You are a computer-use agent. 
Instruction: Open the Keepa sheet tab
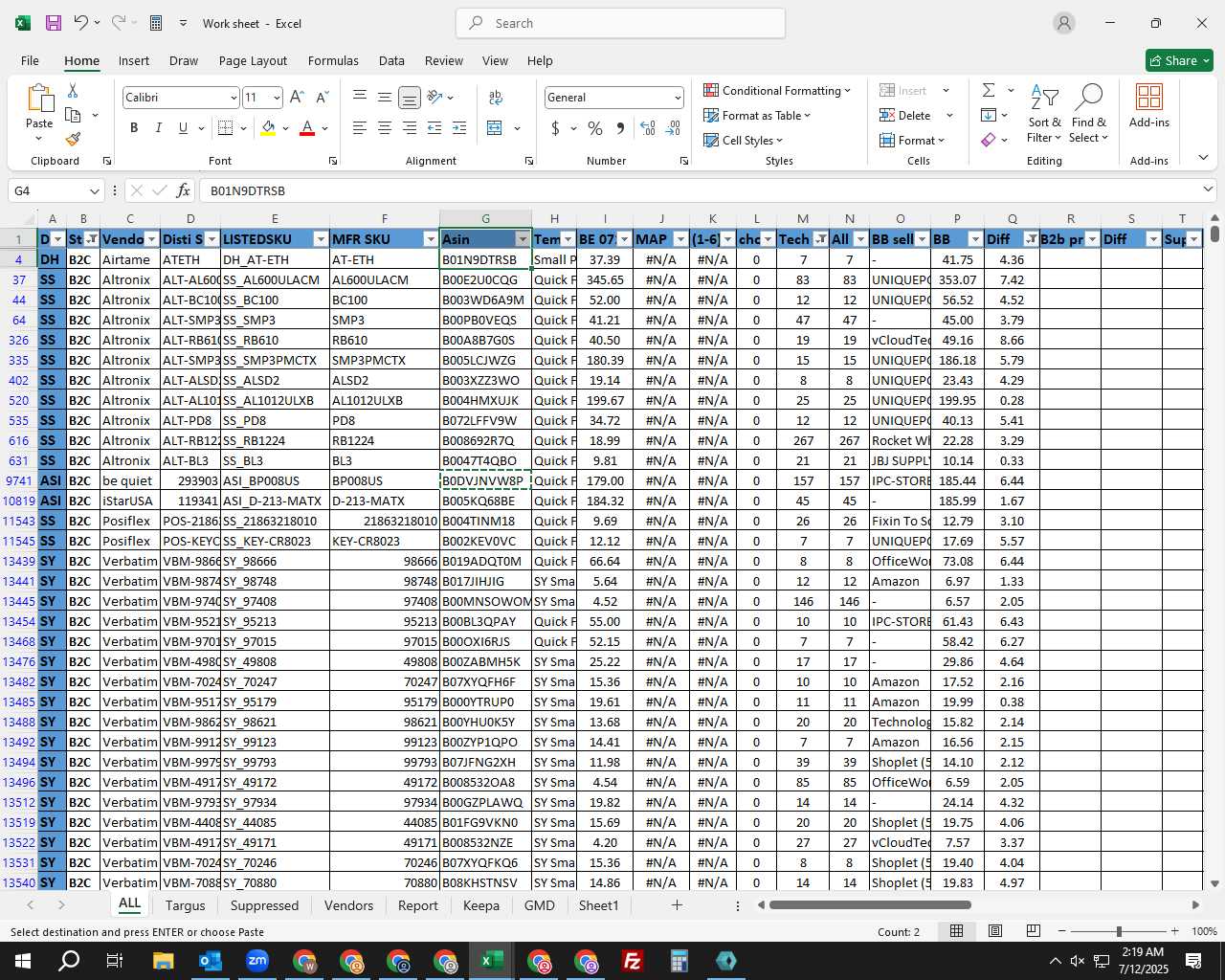[481, 905]
